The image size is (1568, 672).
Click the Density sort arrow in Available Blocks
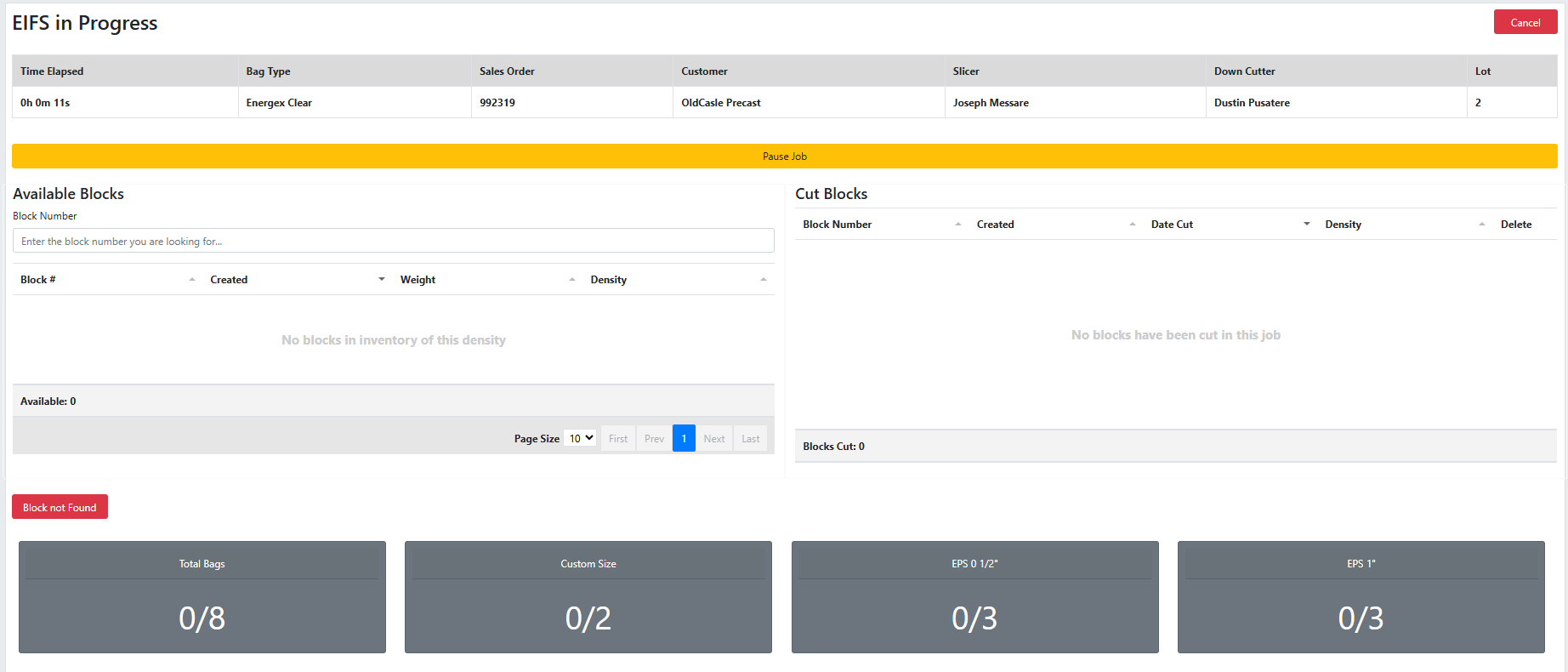pyautogui.click(x=764, y=280)
